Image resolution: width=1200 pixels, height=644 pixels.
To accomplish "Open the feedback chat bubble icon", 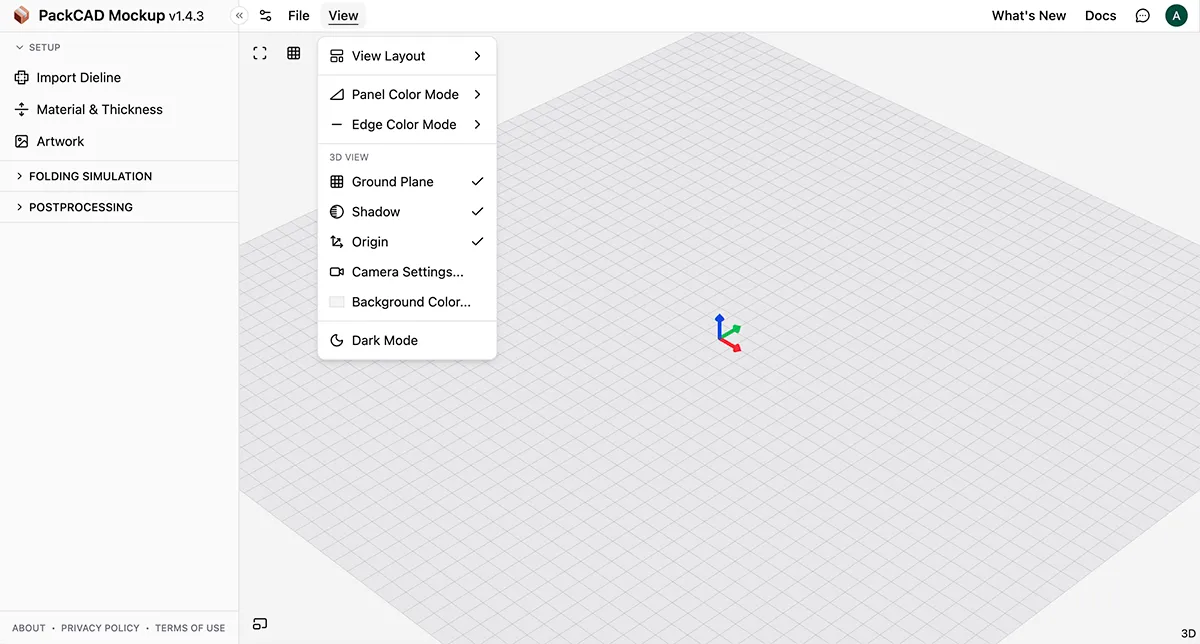I will tap(1143, 16).
